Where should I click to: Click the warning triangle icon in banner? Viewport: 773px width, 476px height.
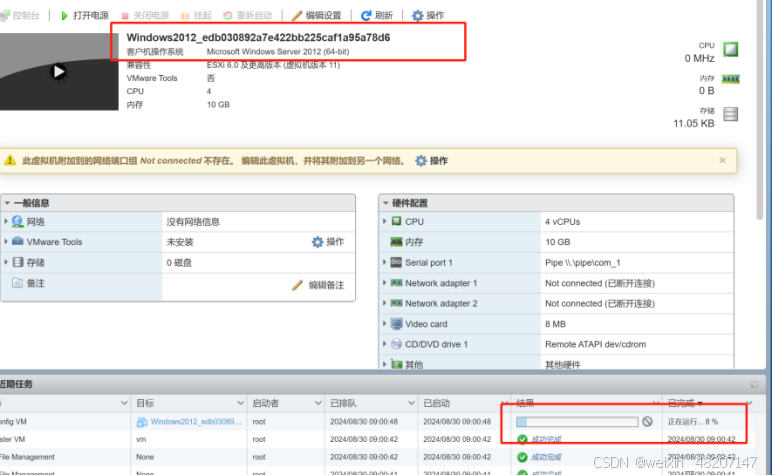coord(10,160)
